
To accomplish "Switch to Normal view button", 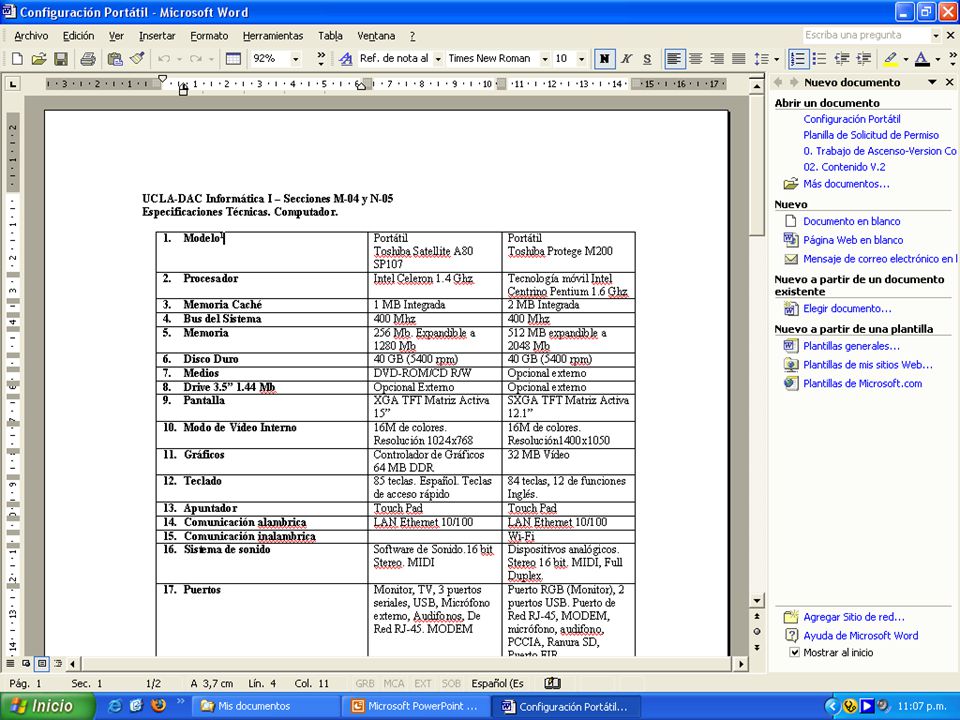I will tap(10, 663).
